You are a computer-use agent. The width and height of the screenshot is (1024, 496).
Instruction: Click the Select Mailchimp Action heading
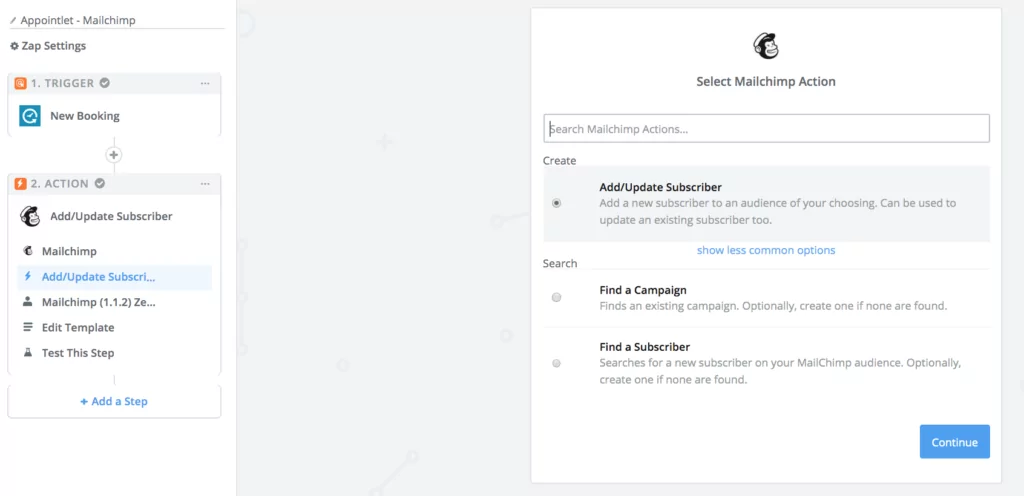(766, 82)
